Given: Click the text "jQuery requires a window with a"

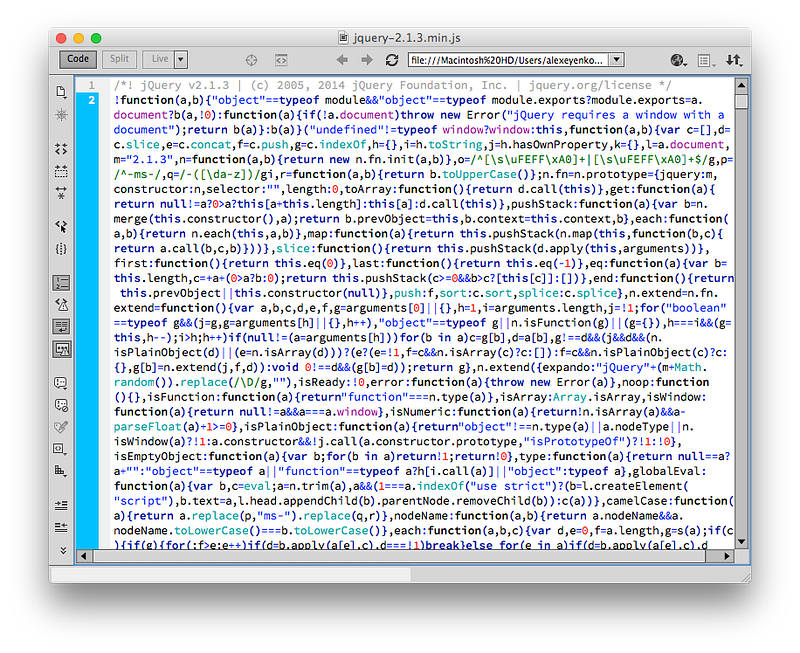Looking at the screenshot, I should [618, 115].
